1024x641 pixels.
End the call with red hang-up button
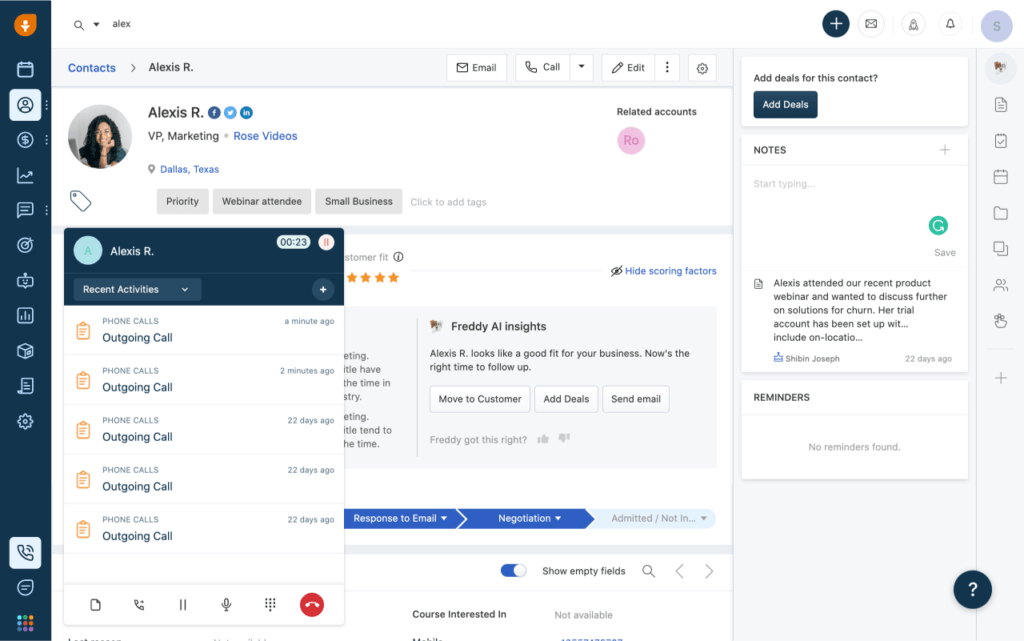[x=312, y=604]
